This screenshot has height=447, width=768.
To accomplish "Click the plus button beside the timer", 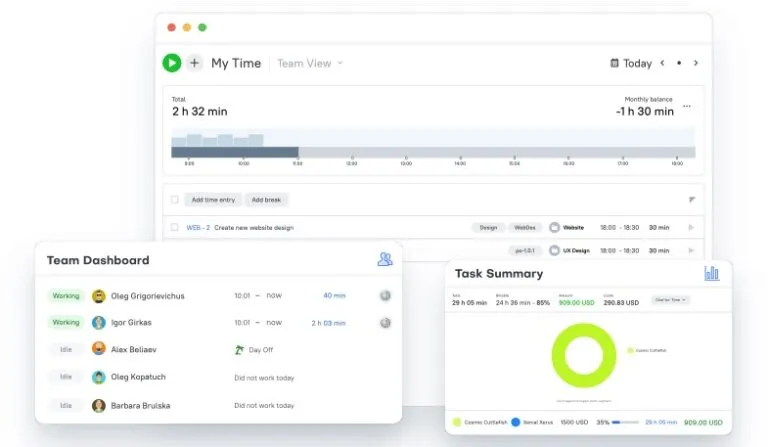I will (x=194, y=63).
